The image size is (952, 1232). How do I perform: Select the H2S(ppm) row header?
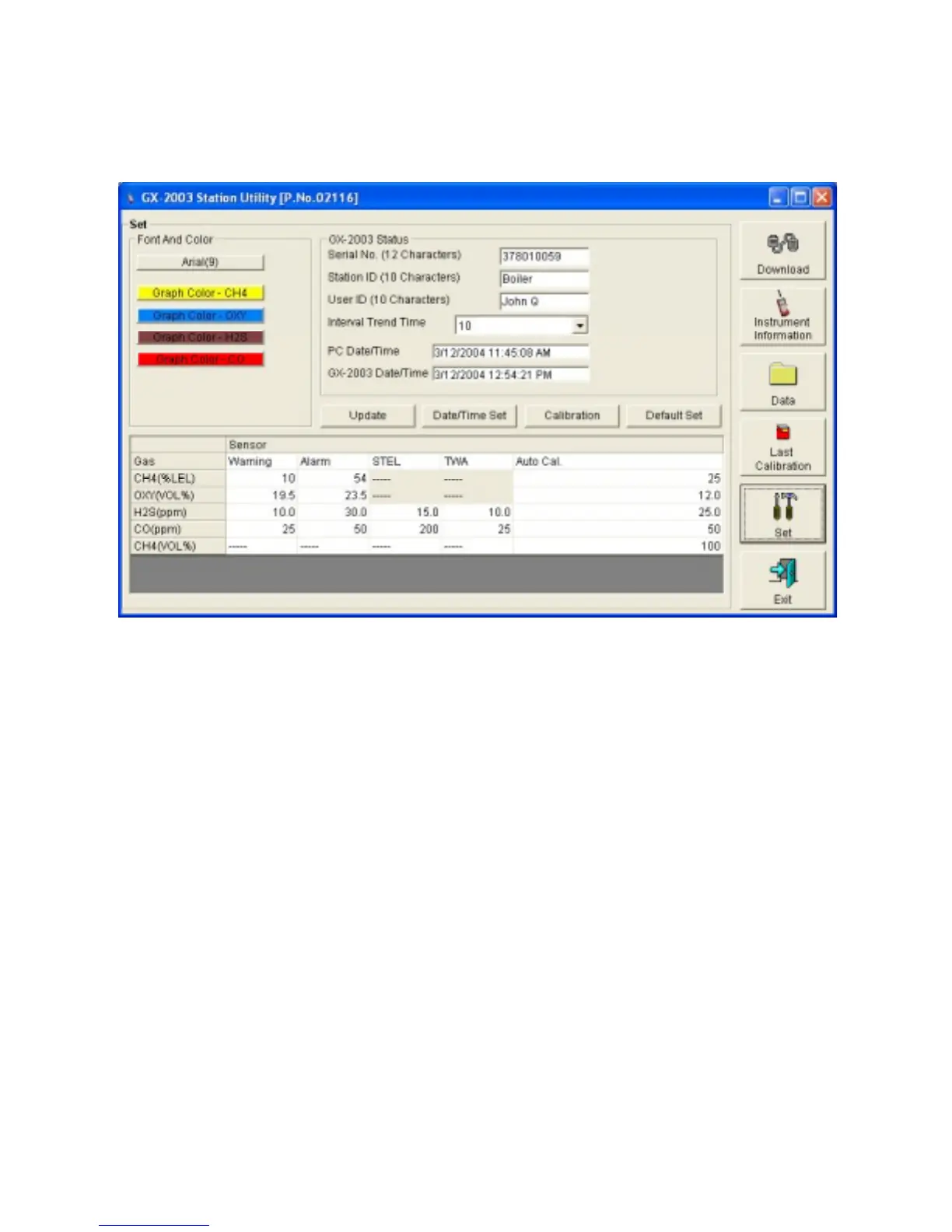[x=178, y=513]
